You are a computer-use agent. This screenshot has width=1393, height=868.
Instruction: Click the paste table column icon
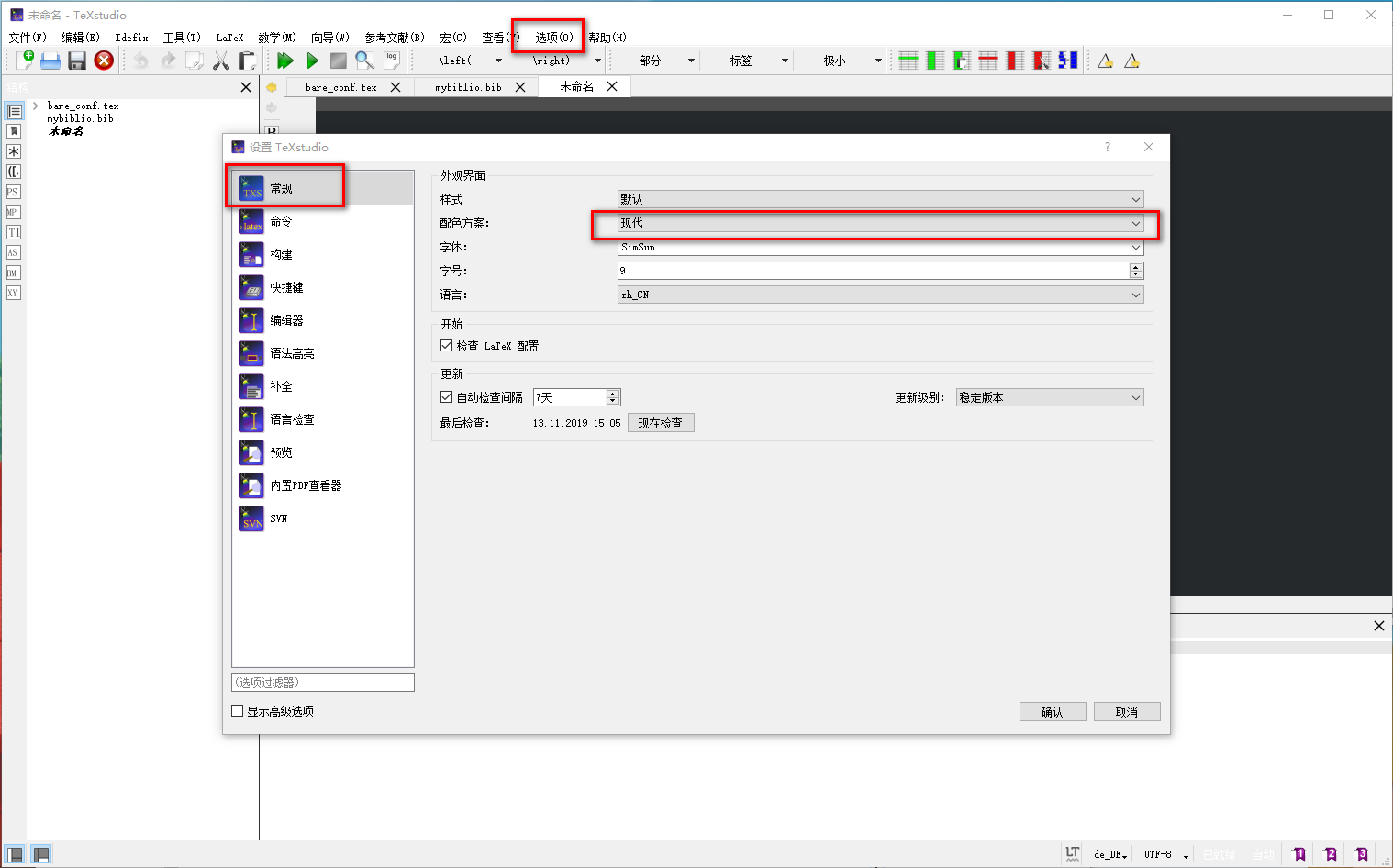962,61
